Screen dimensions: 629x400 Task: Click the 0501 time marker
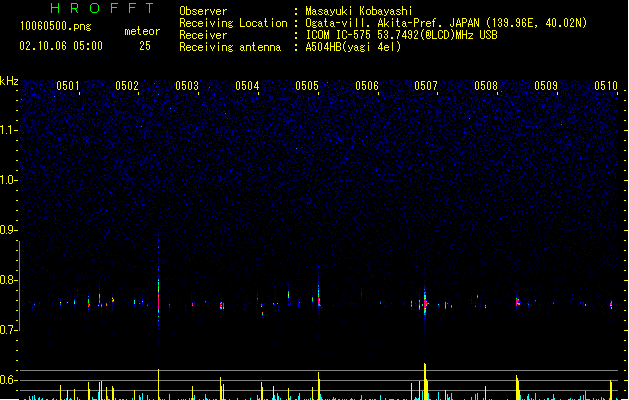click(x=67, y=86)
